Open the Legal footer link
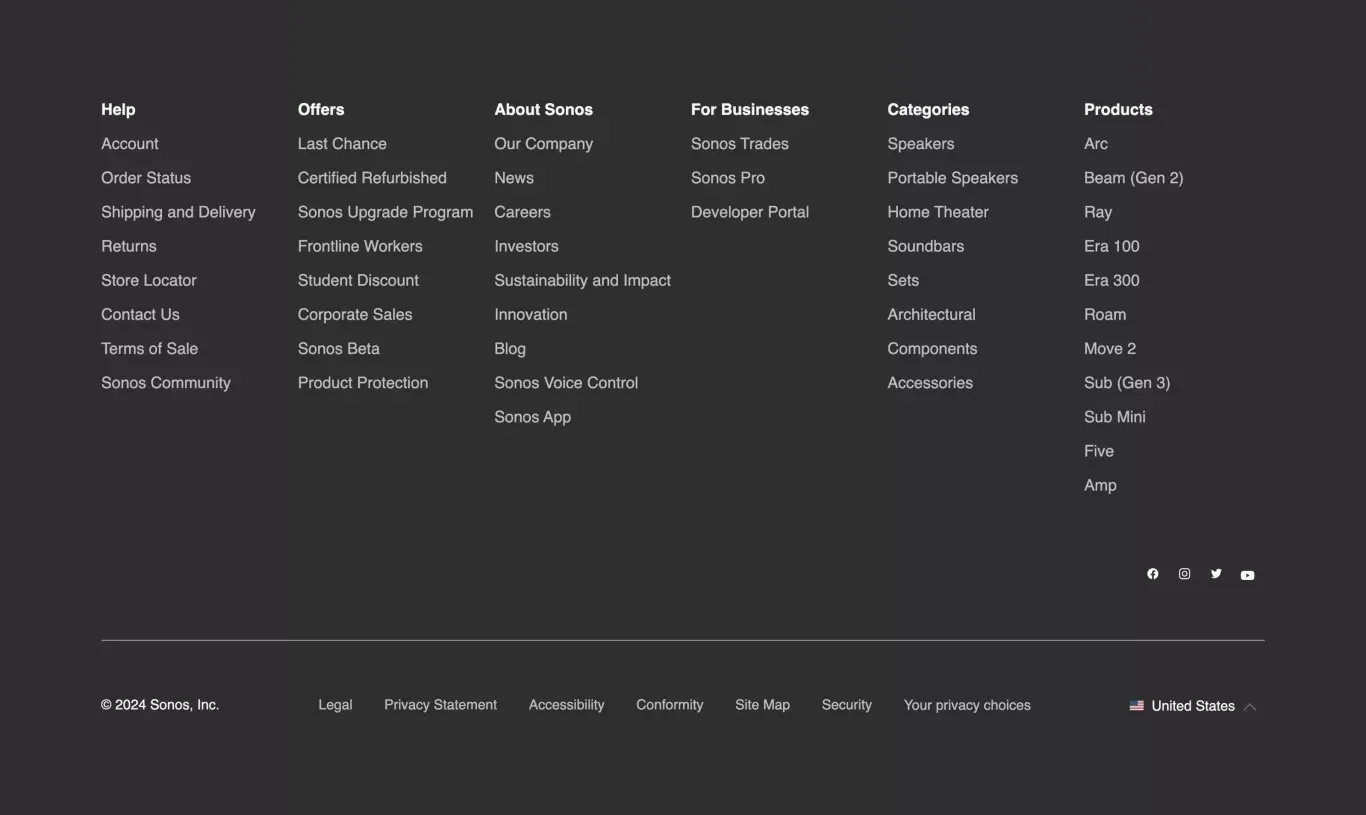The width and height of the screenshot is (1366, 815). point(335,705)
